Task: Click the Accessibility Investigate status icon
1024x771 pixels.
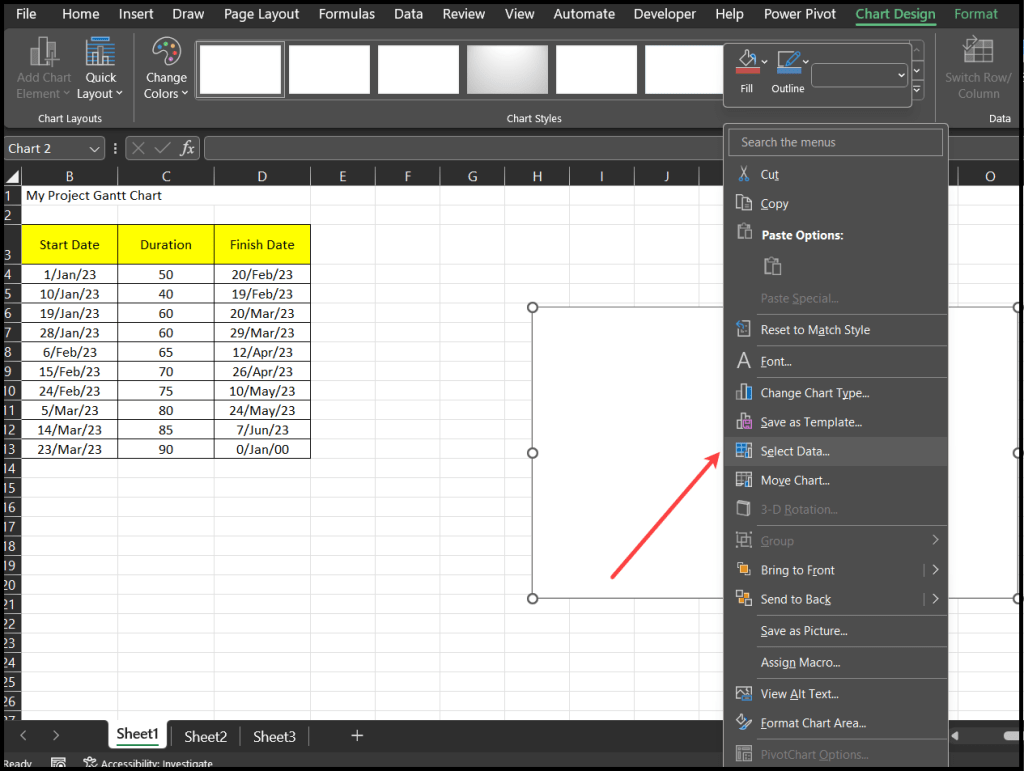Action: pyautogui.click(x=90, y=763)
